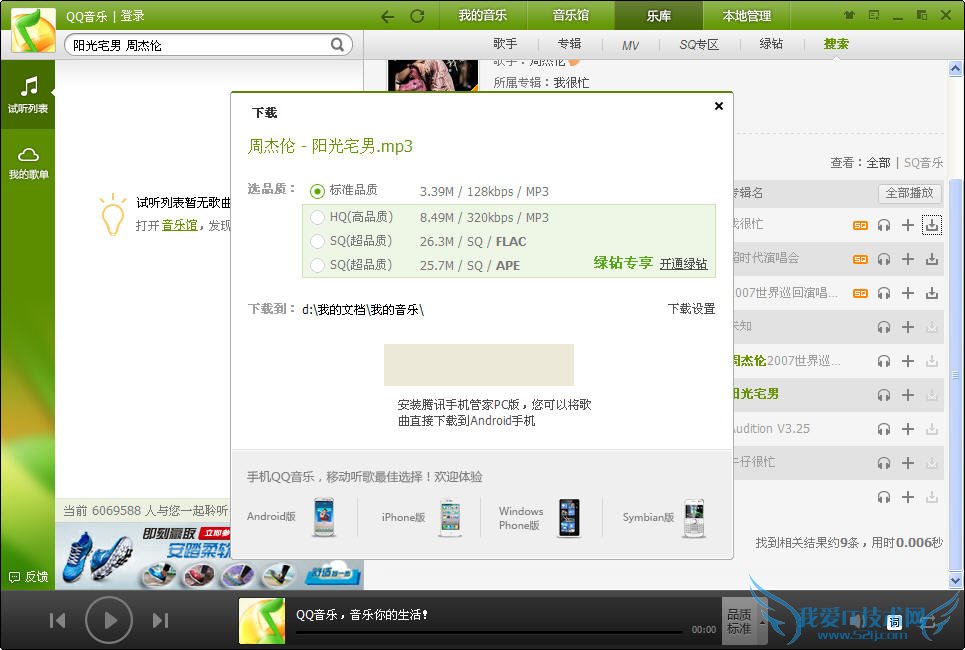965x650 pixels.
Task: Click the sneaker advertisement banner
Action: click(x=209, y=556)
